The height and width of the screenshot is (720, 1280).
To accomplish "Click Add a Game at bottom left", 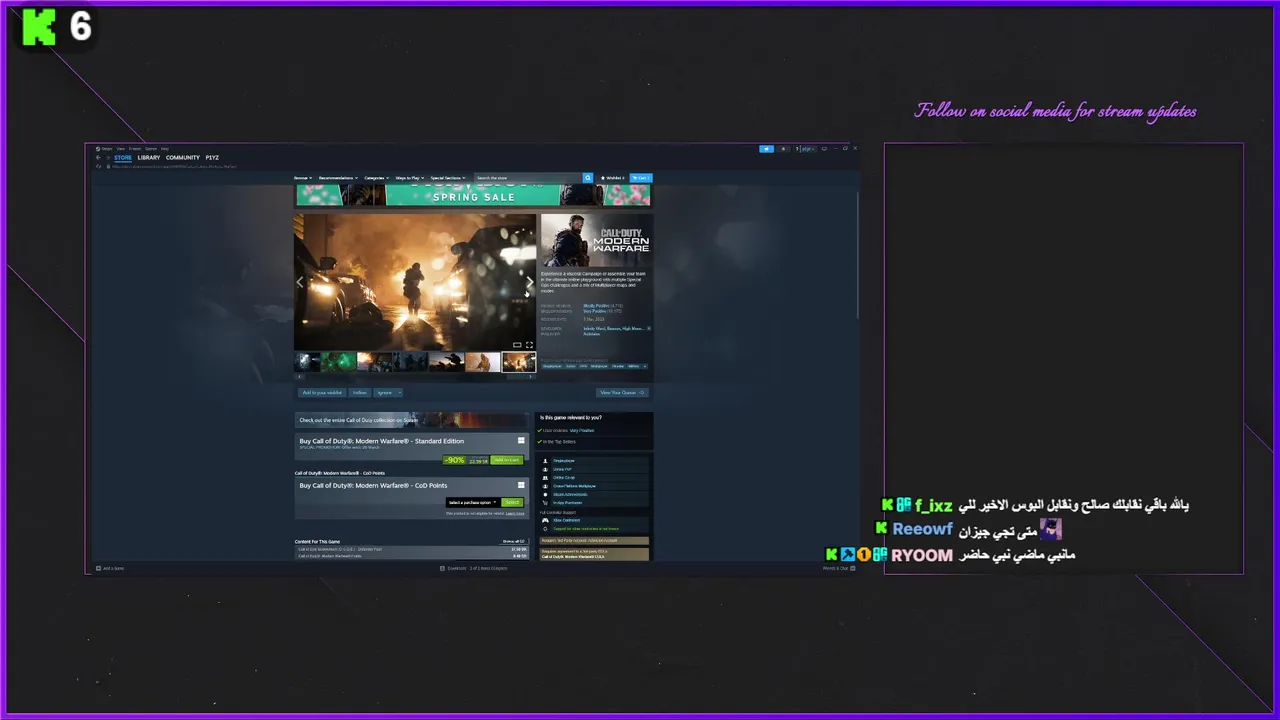I will pos(110,568).
